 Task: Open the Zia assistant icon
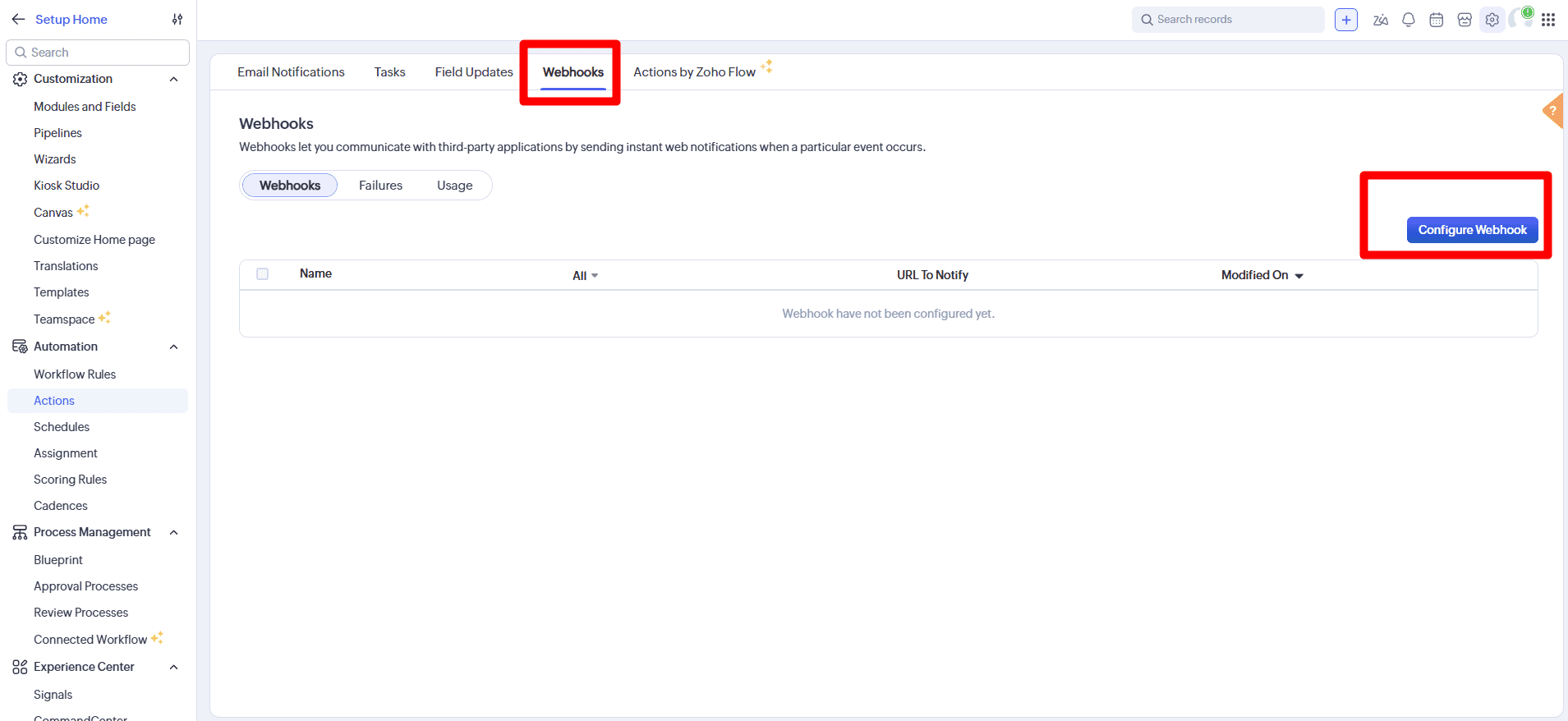pyautogui.click(x=1381, y=20)
